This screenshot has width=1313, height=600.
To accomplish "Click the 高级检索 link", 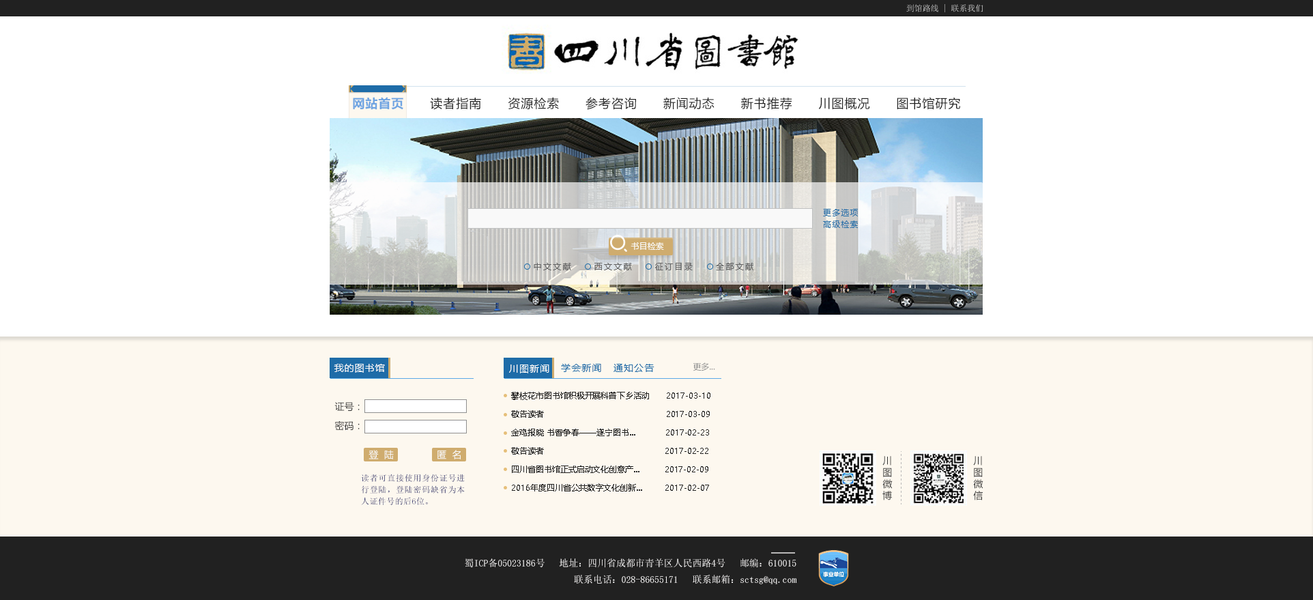I will click(840, 224).
